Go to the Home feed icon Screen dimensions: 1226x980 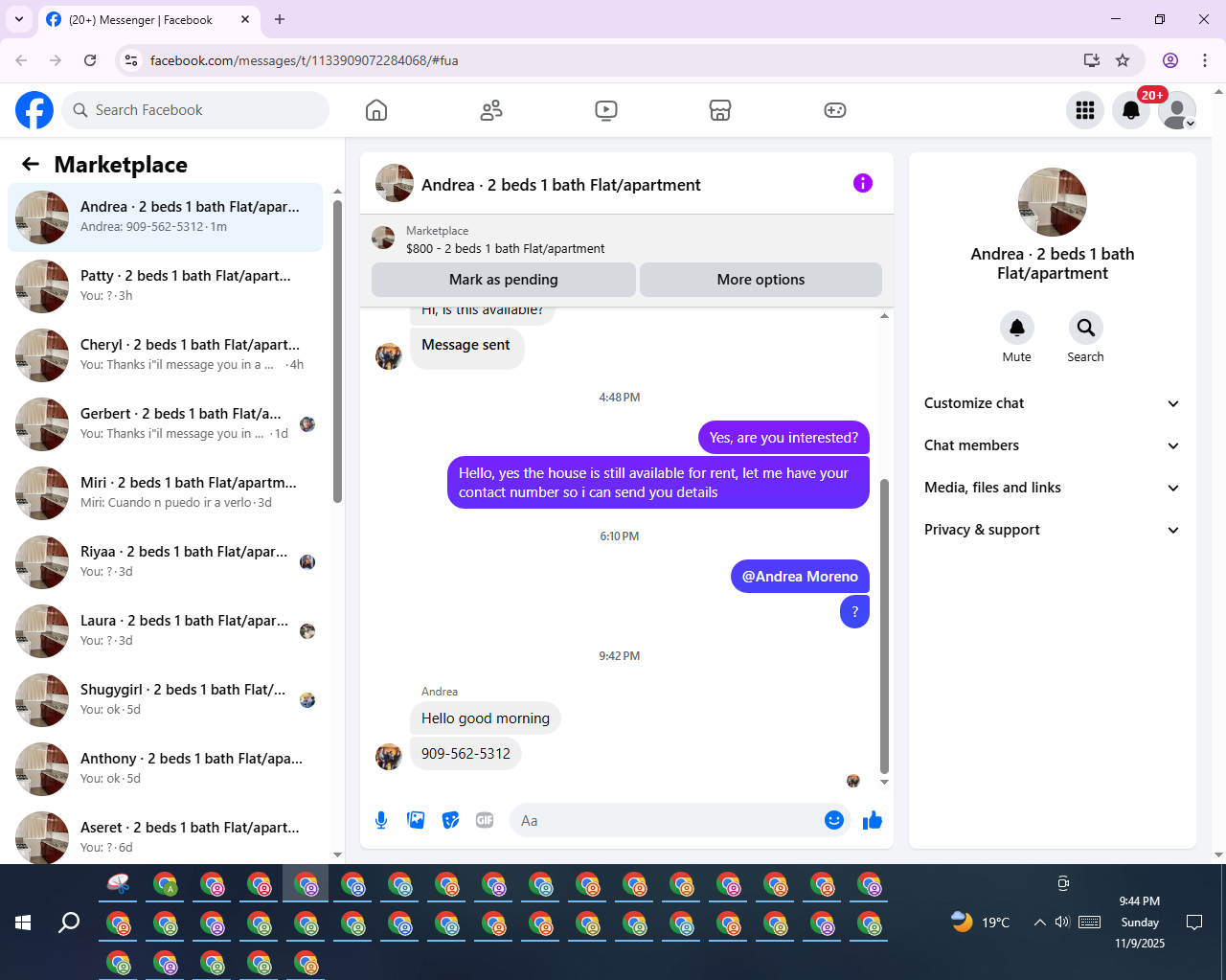376,110
